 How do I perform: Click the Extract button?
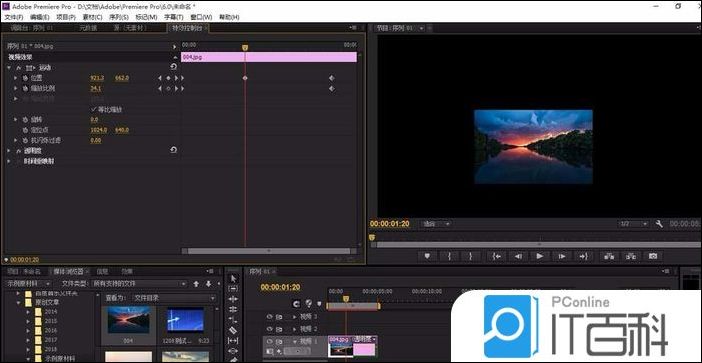[631, 256]
